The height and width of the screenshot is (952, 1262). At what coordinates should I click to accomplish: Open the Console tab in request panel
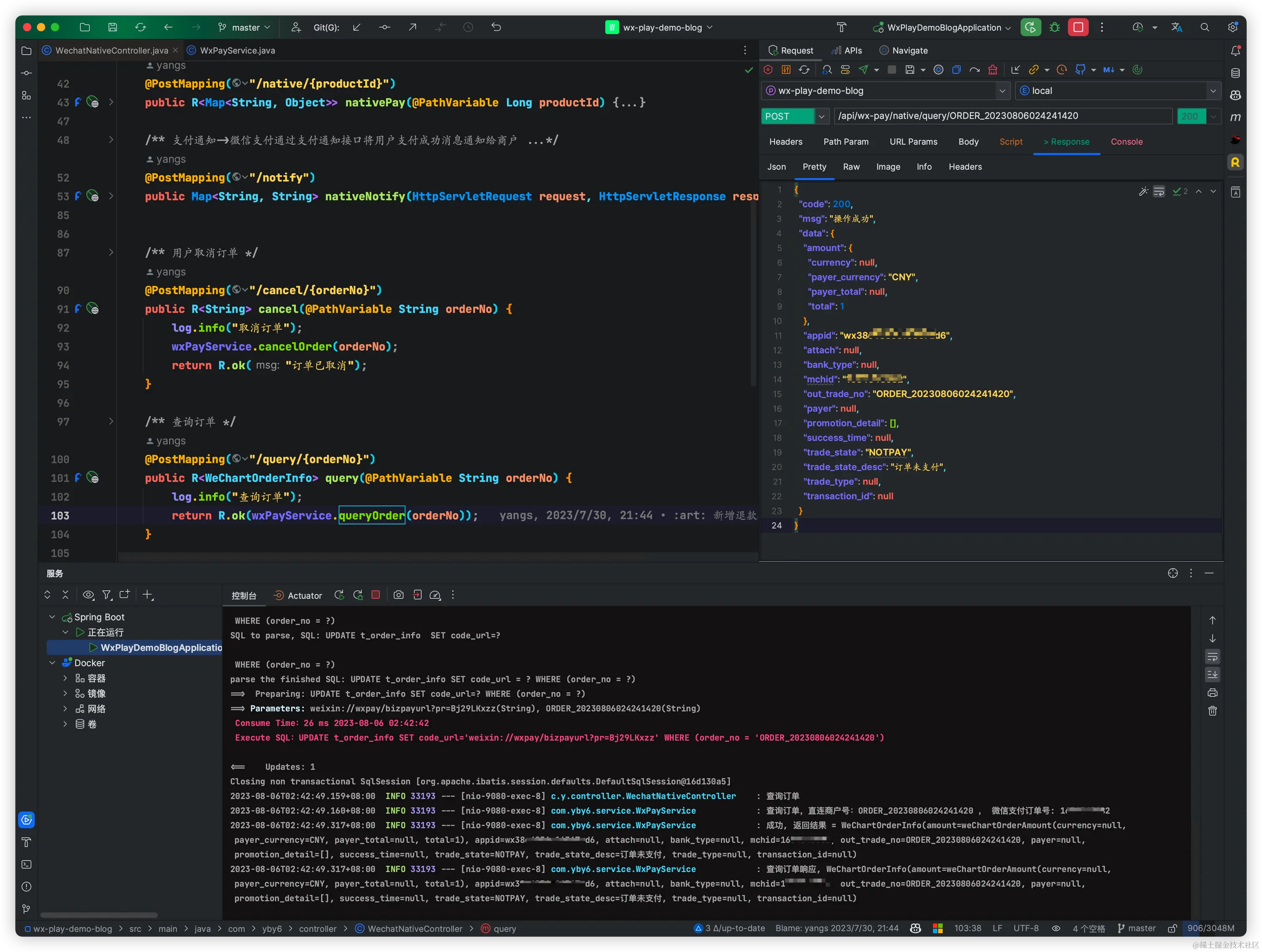tap(1126, 141)
